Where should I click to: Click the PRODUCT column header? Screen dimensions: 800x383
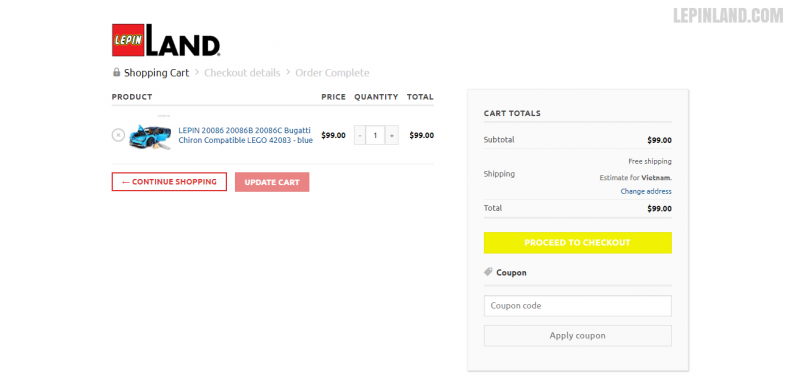coord(132,97)
